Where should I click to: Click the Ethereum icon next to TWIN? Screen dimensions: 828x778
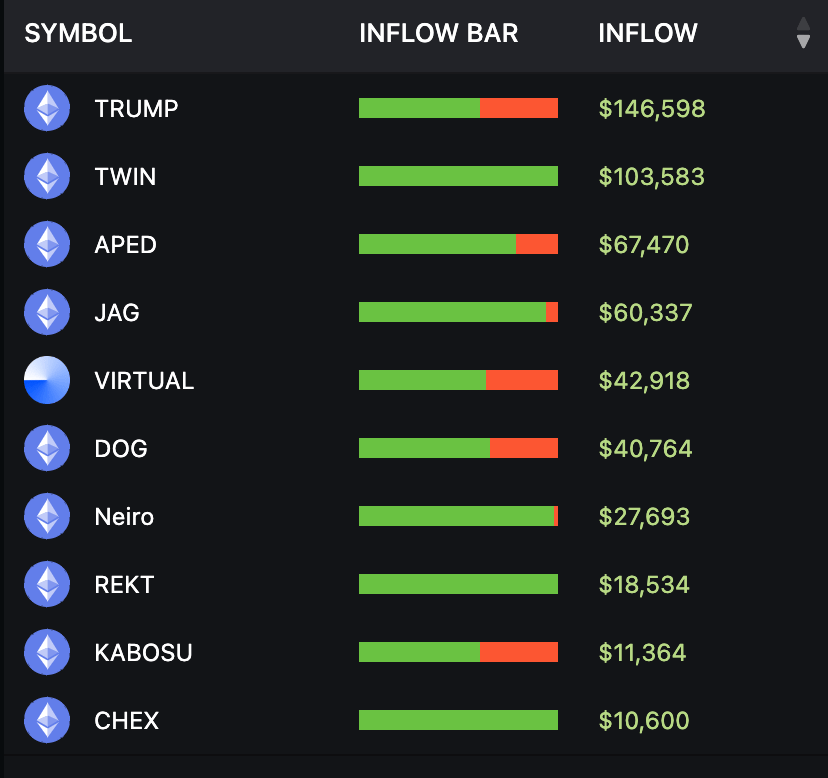(x=47, y=176)
